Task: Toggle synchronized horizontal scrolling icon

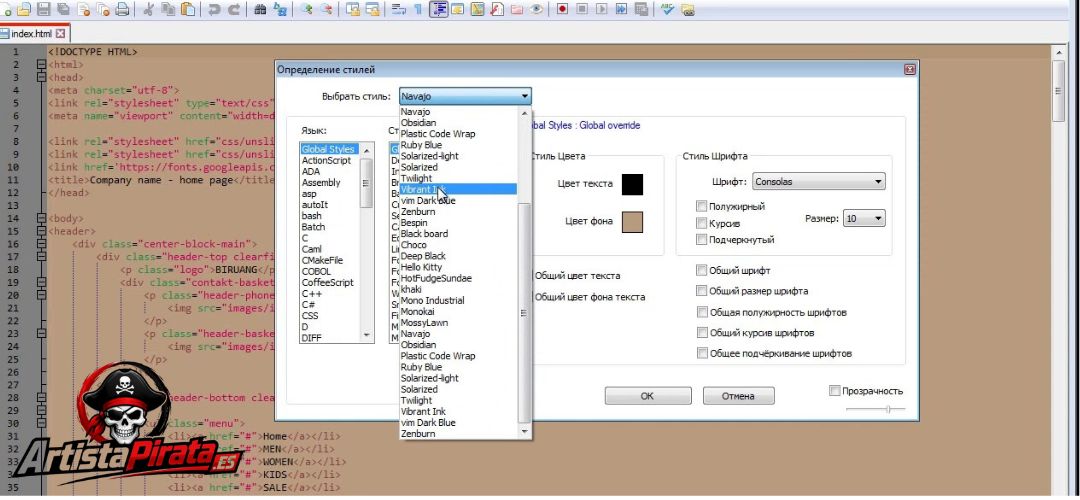Action: coord(373,10)
